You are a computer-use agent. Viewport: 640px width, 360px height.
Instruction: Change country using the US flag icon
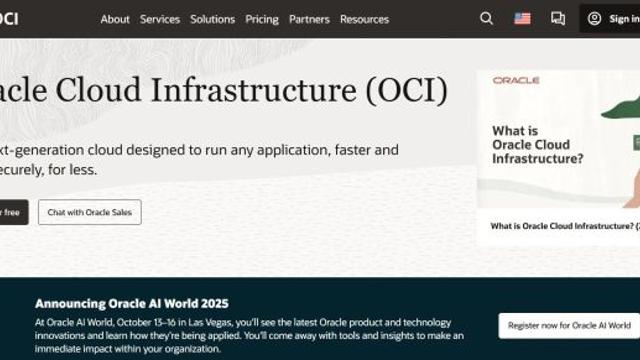tap(522, 18)
